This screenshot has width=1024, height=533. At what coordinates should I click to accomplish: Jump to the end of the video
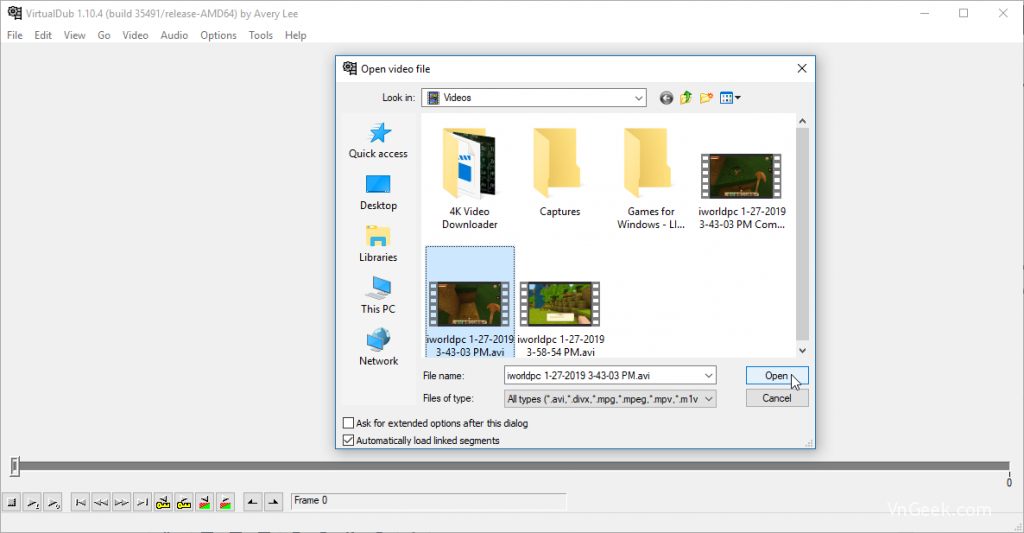coord(142,502)
